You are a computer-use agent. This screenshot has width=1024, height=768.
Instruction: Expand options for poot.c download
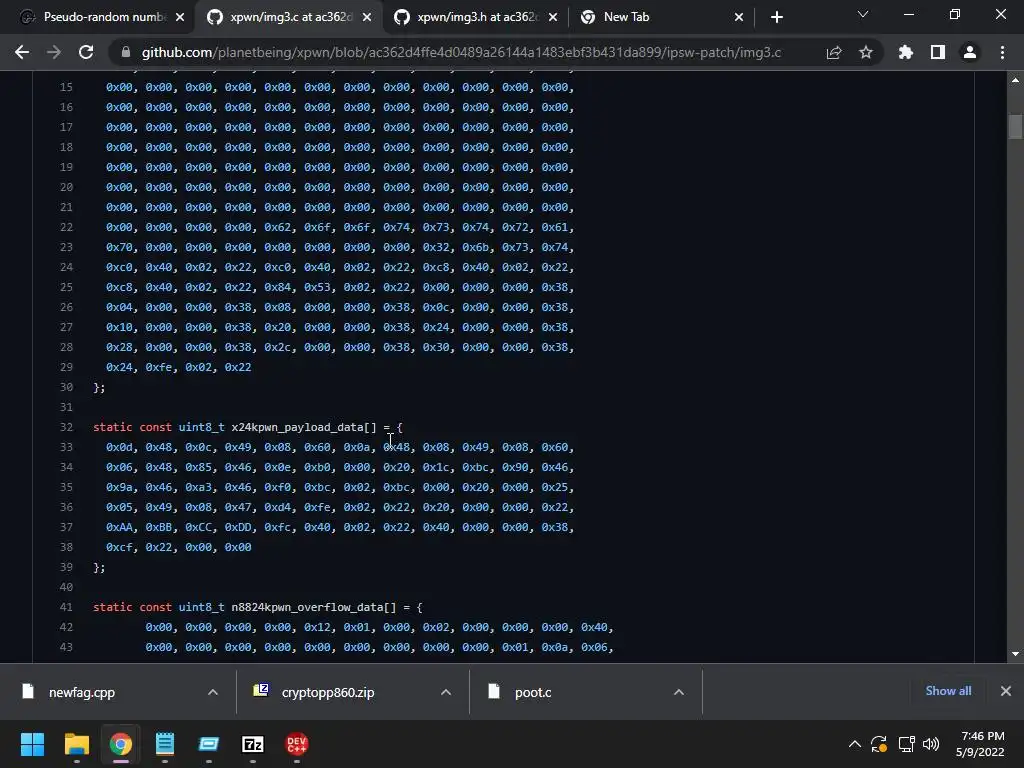[x=679, y=692]
